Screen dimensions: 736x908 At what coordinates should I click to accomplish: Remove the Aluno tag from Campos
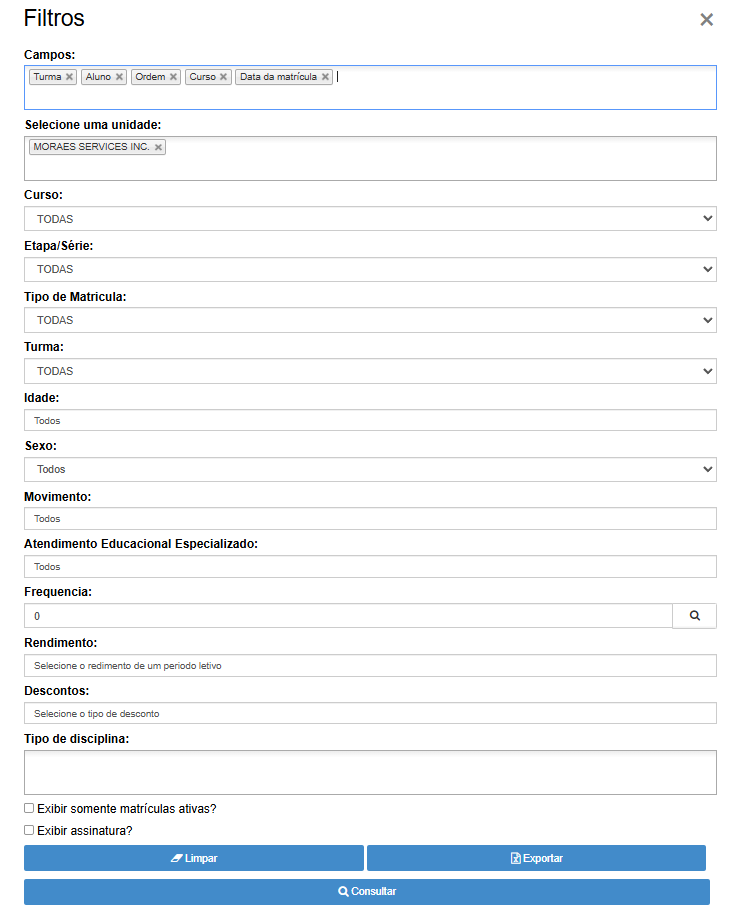pos(119,77)
